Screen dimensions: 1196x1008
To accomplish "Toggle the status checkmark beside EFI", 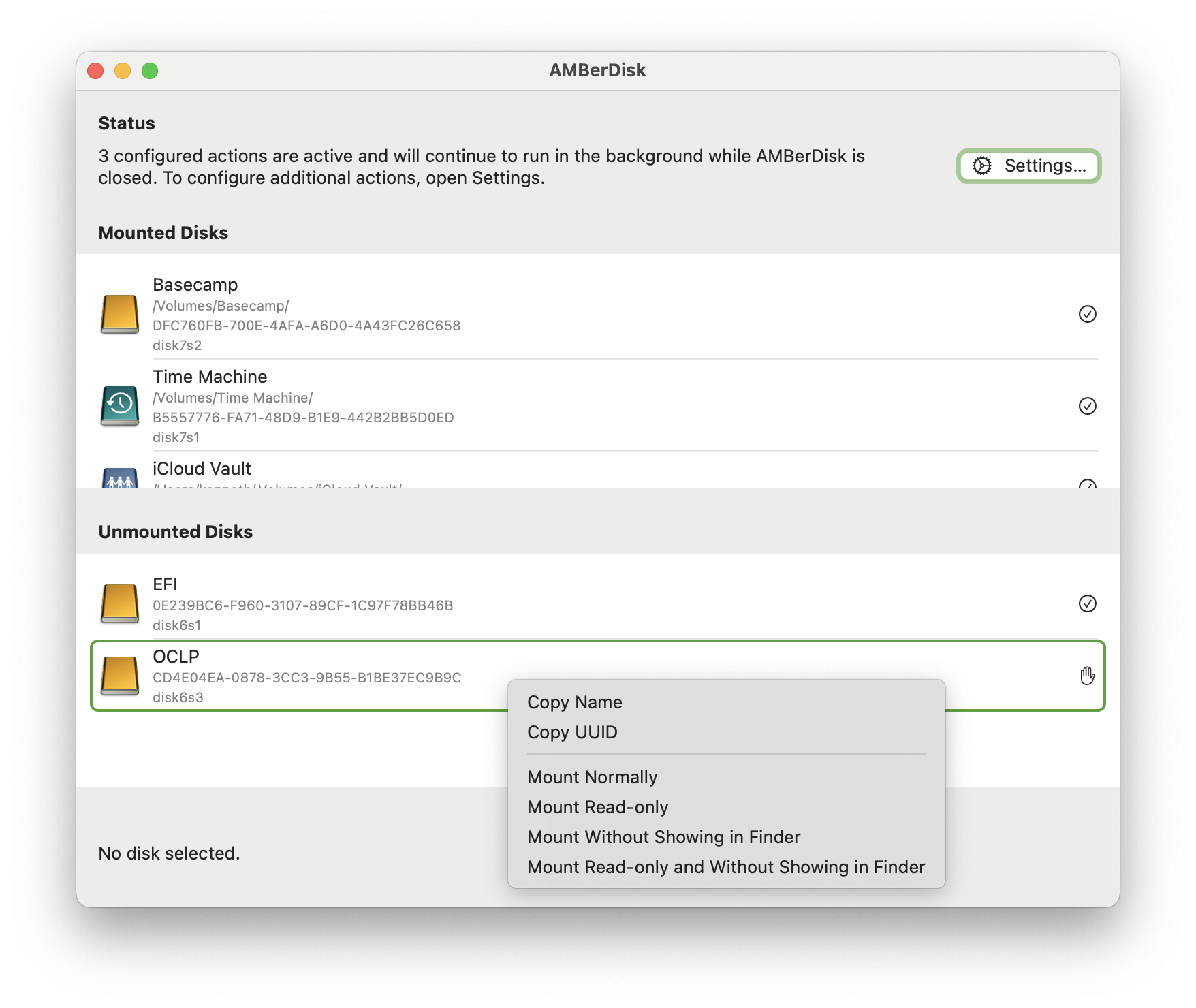I will click(1088, 602).
